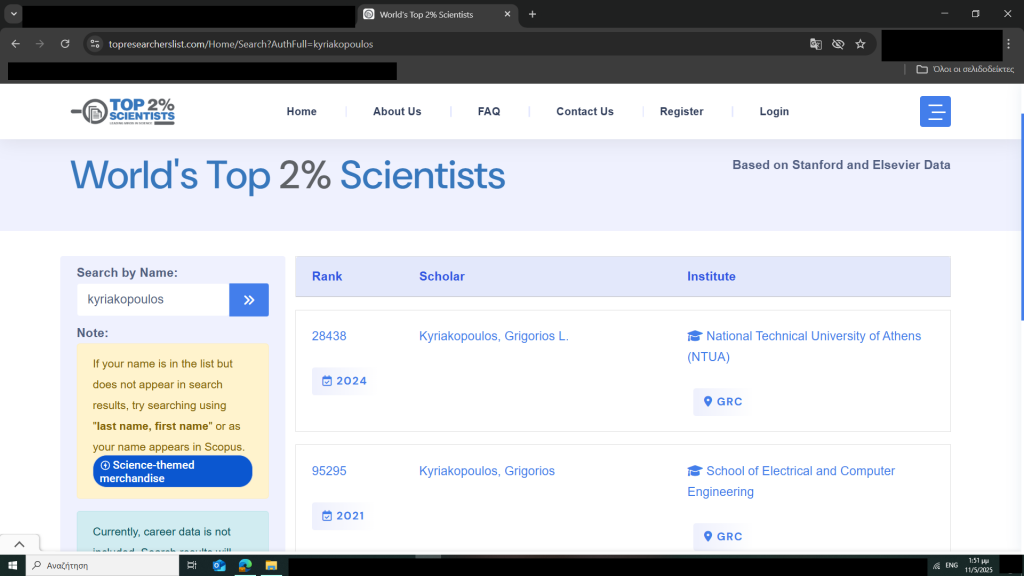Viewport: 1024px width, 576px height.
Task: Open scholar Kyriakopoulos, Grigorios L. link
Action: (x=494, y=336)
